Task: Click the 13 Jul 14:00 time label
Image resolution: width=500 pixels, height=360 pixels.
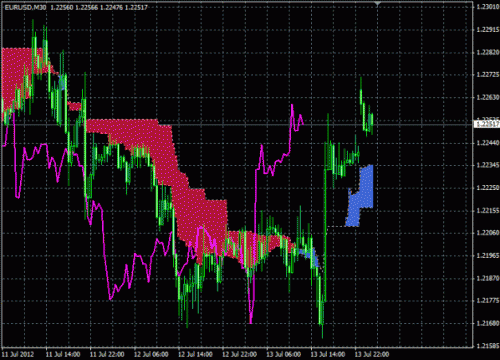Action: coord(328,354)
